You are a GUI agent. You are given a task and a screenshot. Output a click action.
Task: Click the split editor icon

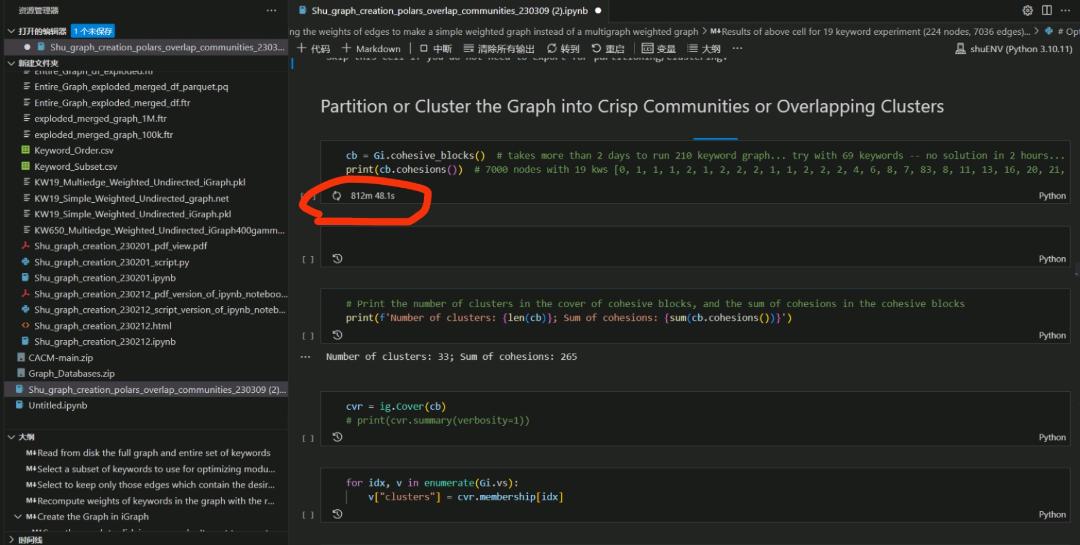tap(1047, 11)
